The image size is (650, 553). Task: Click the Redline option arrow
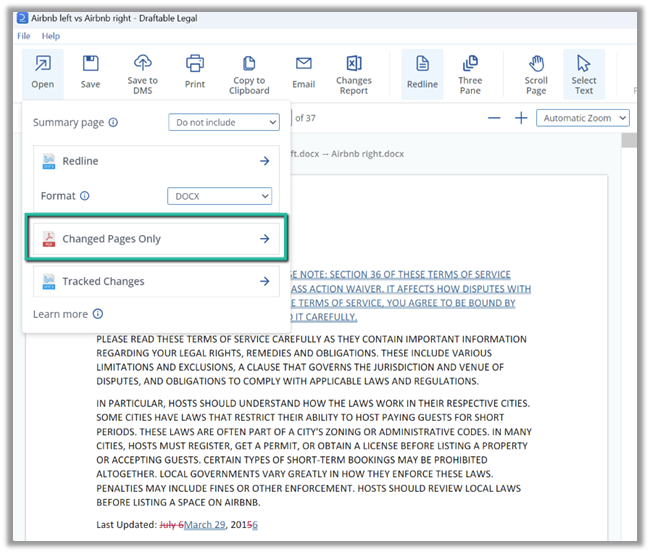click(x=264, y=161)
